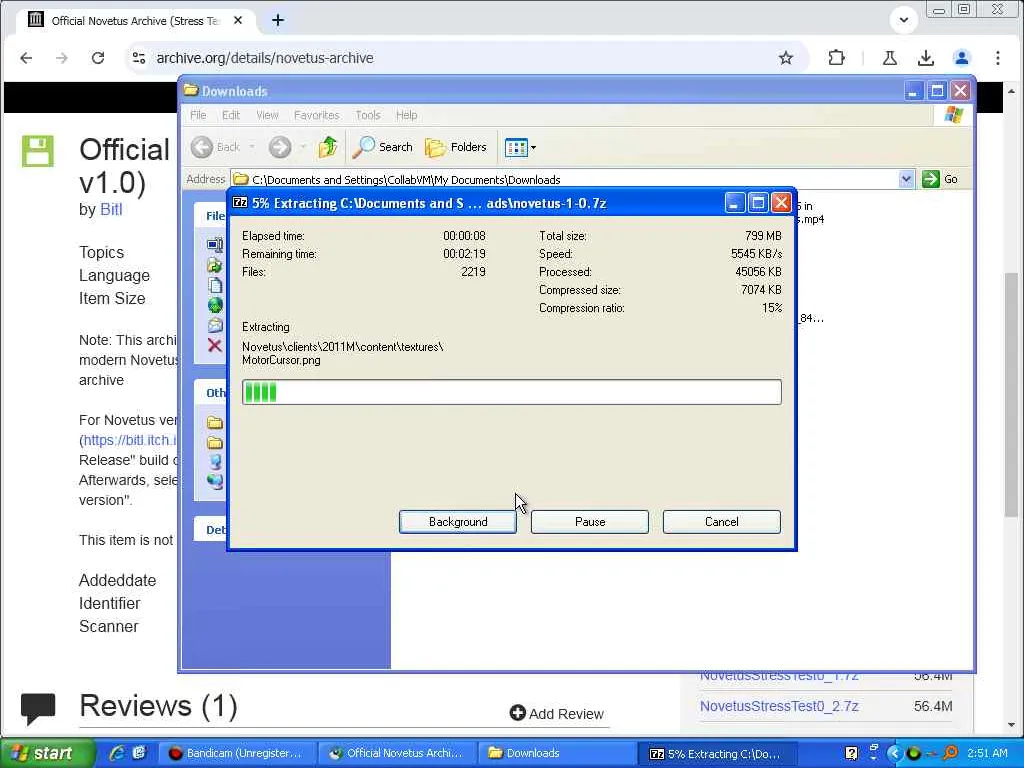Go up one folder level

(328, 147)
